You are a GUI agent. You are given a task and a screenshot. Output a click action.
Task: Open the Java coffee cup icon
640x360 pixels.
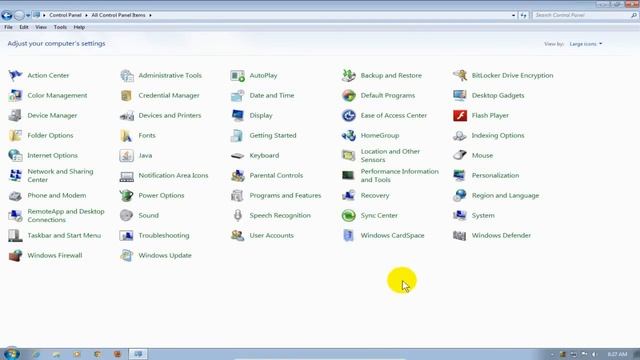[127, 156]
